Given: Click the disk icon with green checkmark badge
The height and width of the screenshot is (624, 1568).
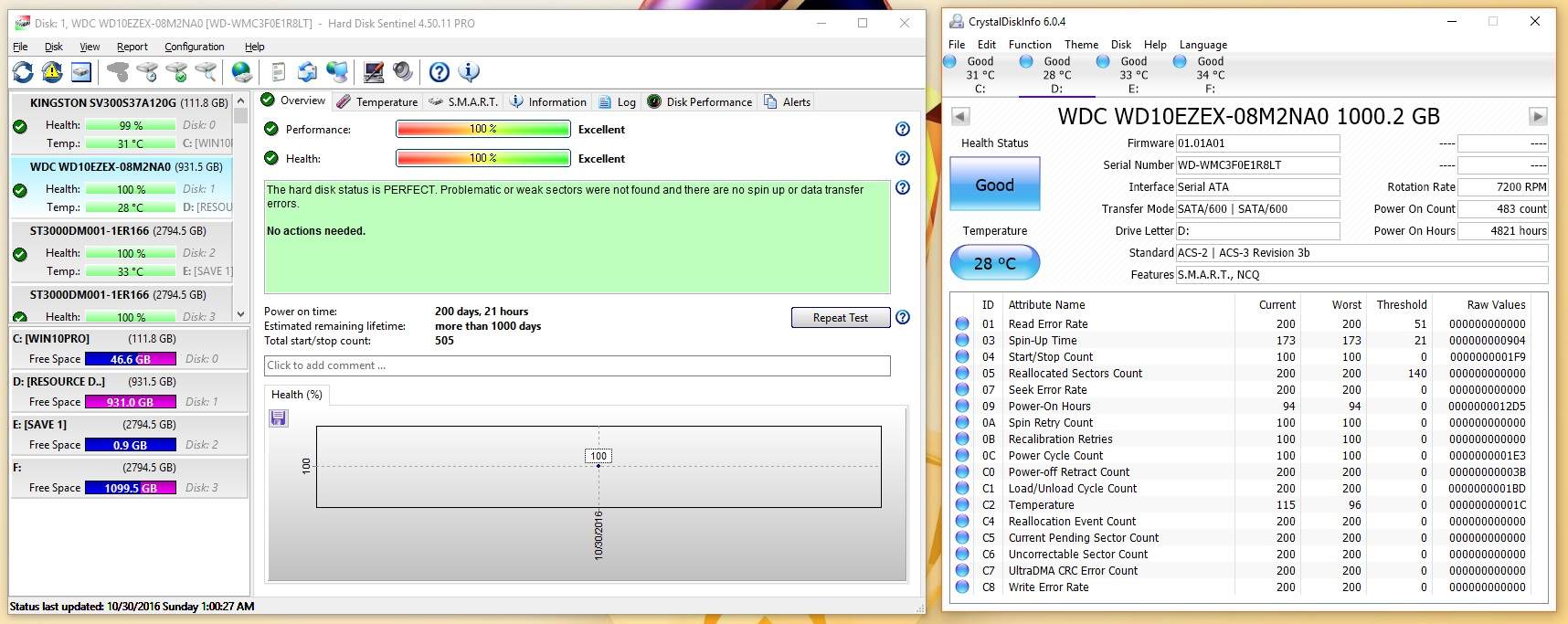Looking at the screenshot, I should [176, 71].
